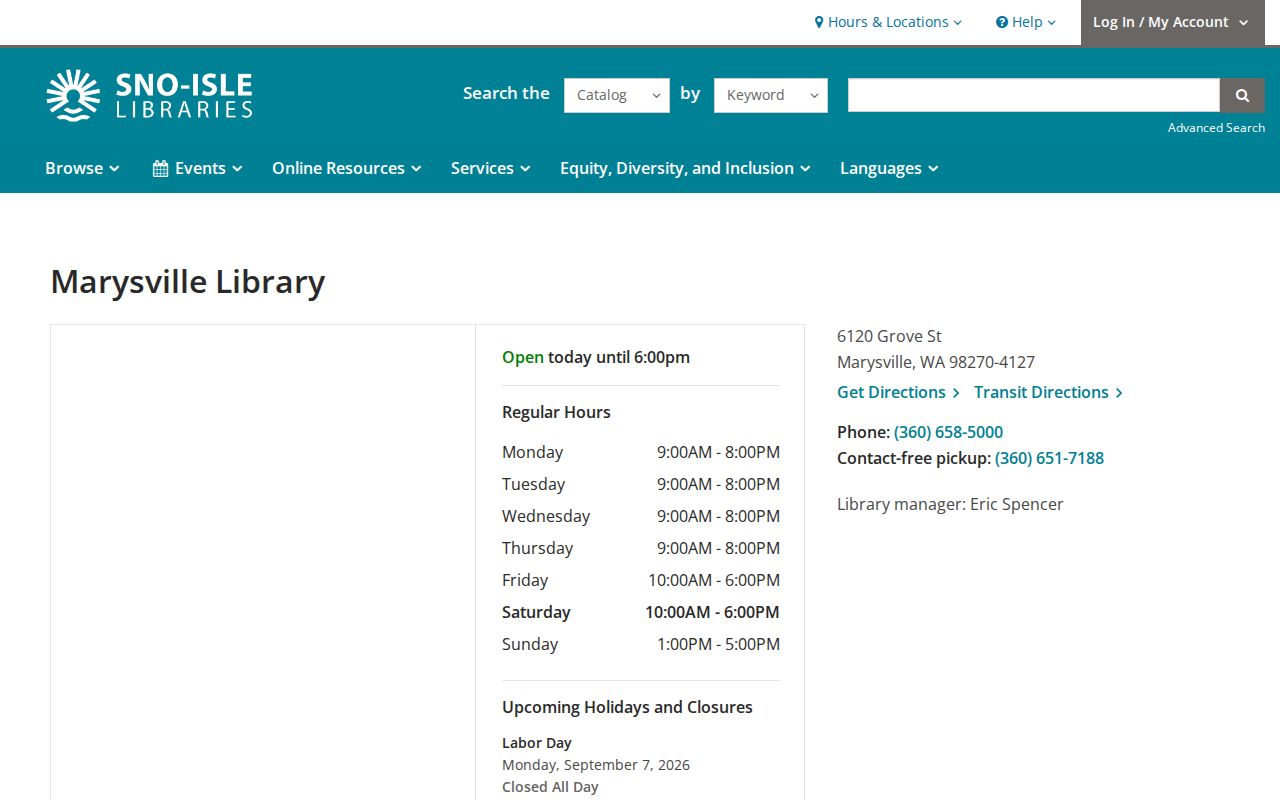Viewport: 1280px width, 800px height.
Task: Expand the Help menu
Action: click(1026, 22)
